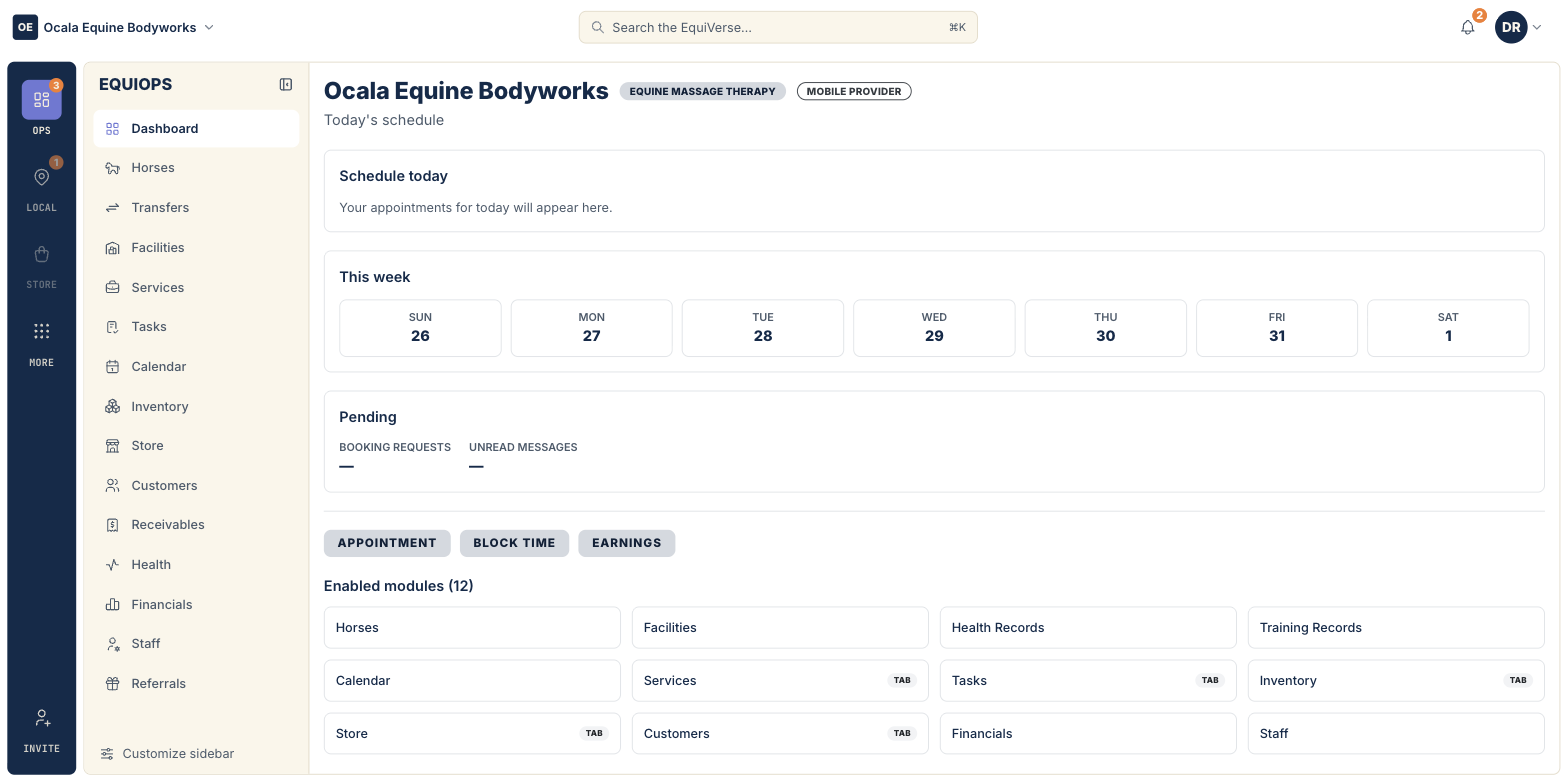Click the Financials bar chart icon
Screen dimensions: 1568x782
(x=113, y=605)
